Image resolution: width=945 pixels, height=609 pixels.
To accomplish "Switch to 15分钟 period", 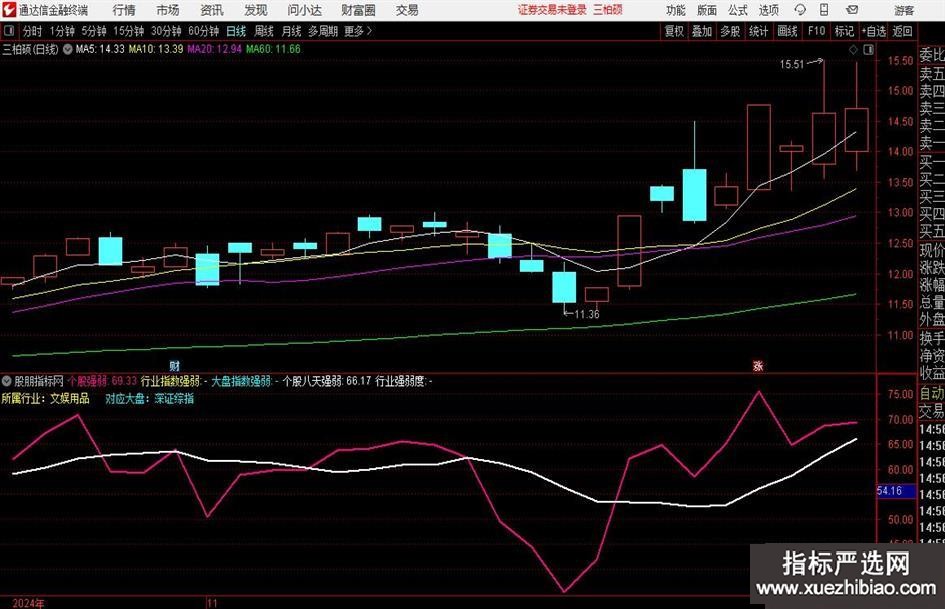I will [x=129, y=31].
